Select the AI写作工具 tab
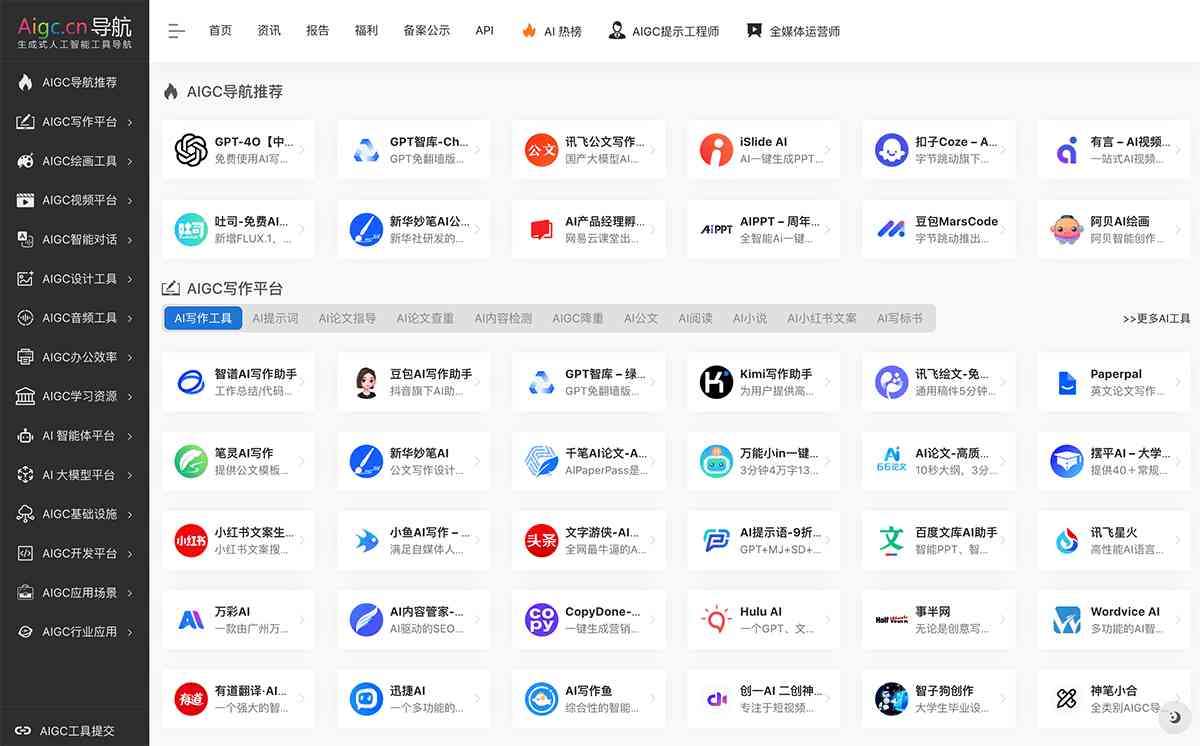 point(203,318)
